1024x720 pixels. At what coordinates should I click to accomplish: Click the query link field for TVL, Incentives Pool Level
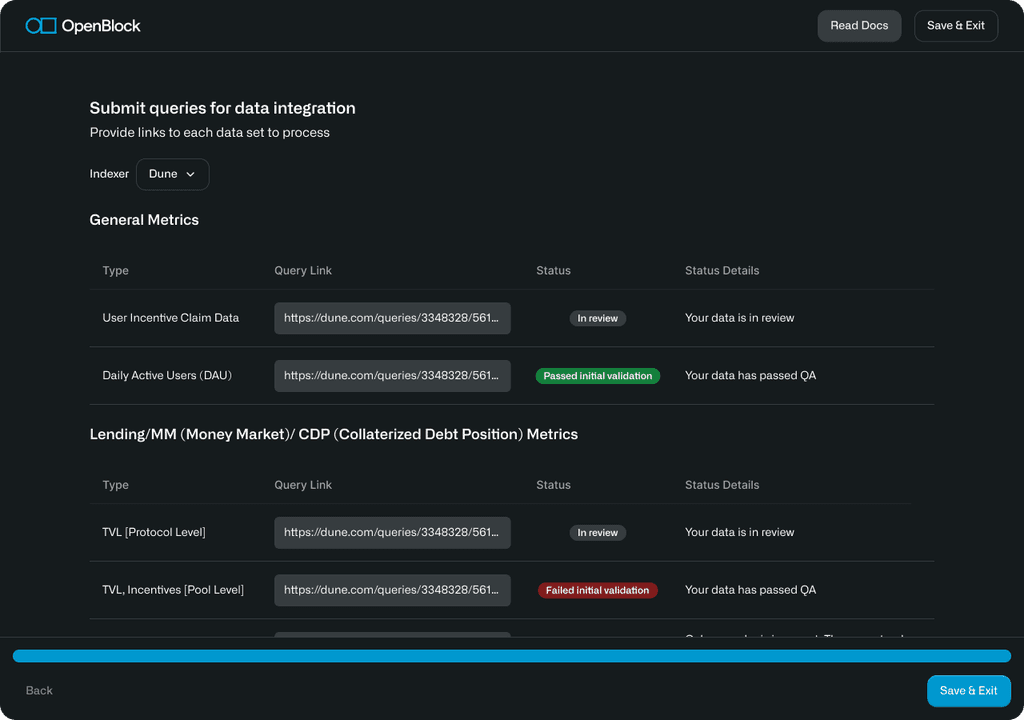(392, 590)
